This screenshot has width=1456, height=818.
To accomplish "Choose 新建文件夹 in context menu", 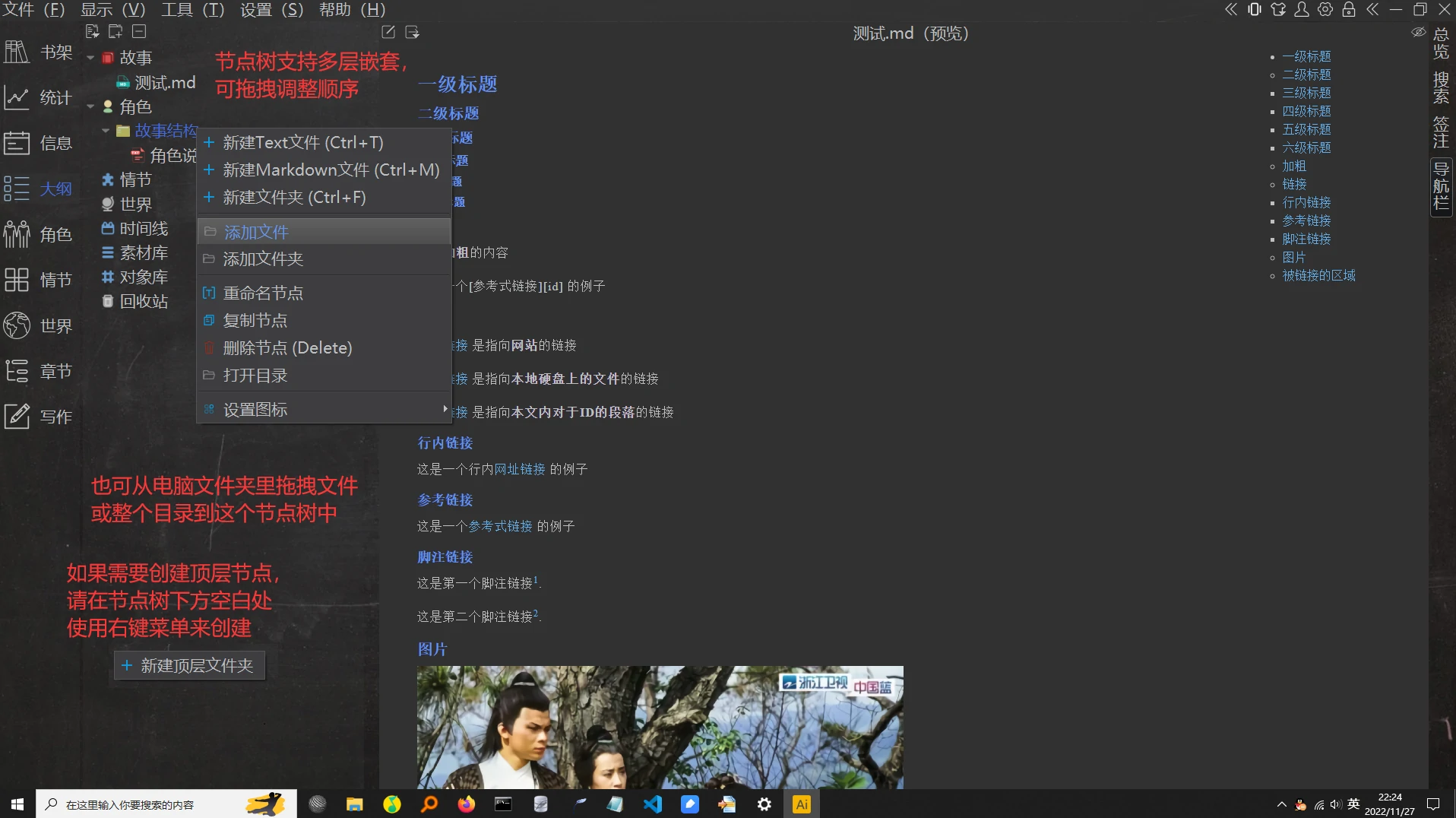I will tap(324, 197).
